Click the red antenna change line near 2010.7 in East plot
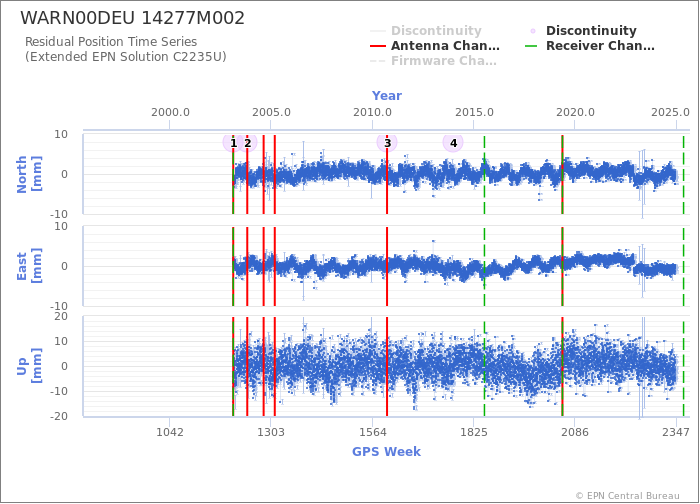The height and width of the screenshot is (504, 700). [x=387, y=267]
